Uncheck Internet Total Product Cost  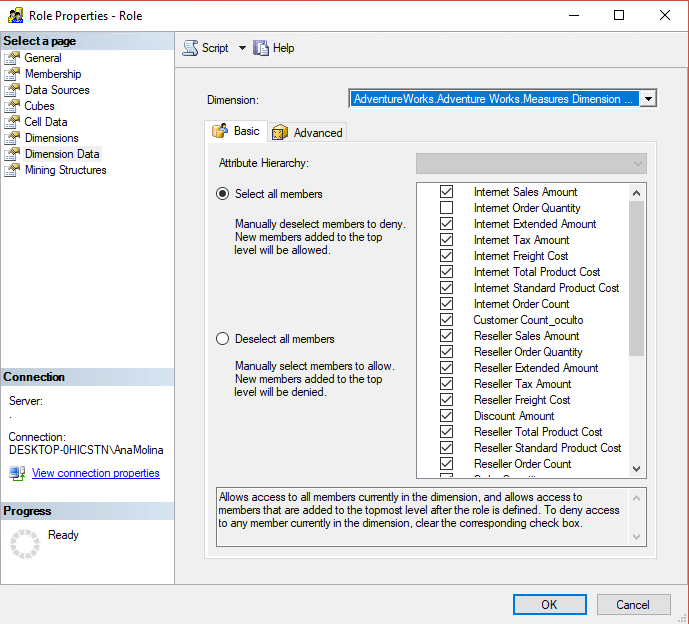coord(446,272)
